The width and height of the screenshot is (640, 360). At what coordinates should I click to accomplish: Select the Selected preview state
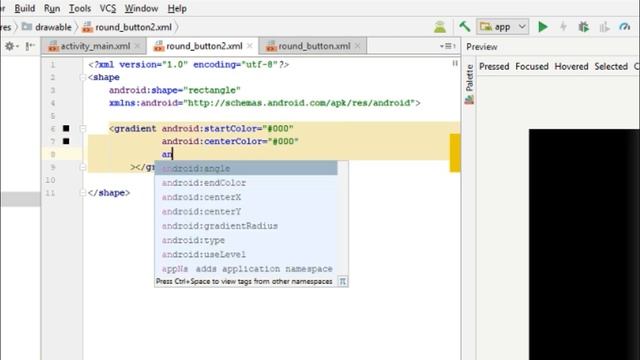(x=611, y=66)
